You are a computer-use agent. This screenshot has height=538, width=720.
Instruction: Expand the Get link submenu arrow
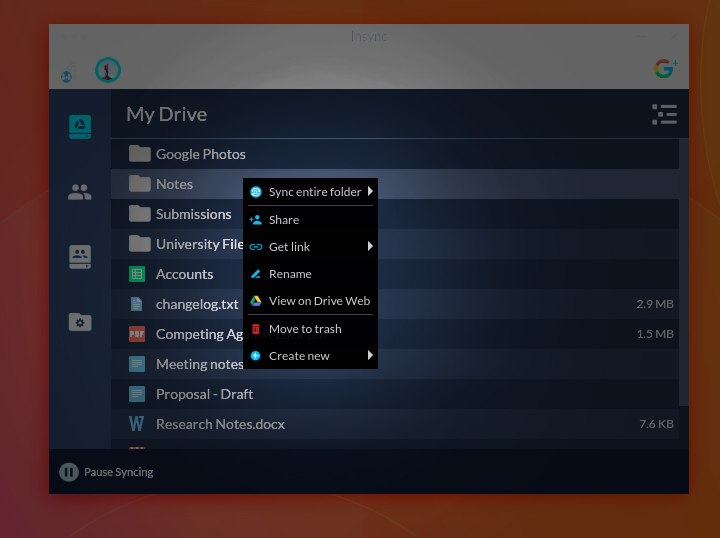coord(370,247)
